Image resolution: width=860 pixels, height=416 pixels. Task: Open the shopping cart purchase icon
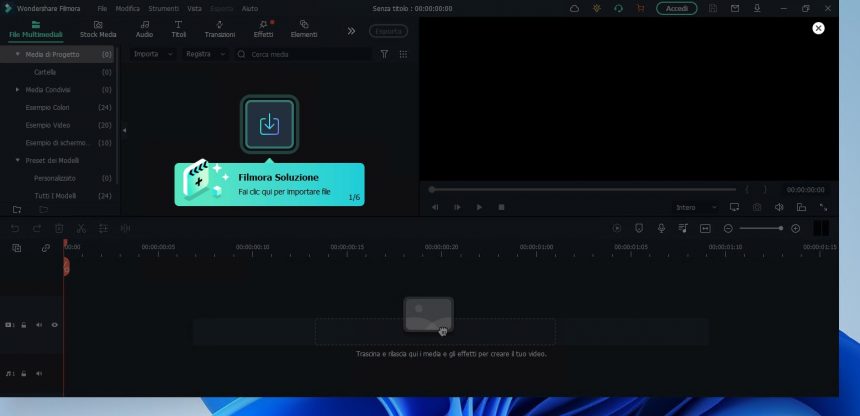(x=640, y=9)
